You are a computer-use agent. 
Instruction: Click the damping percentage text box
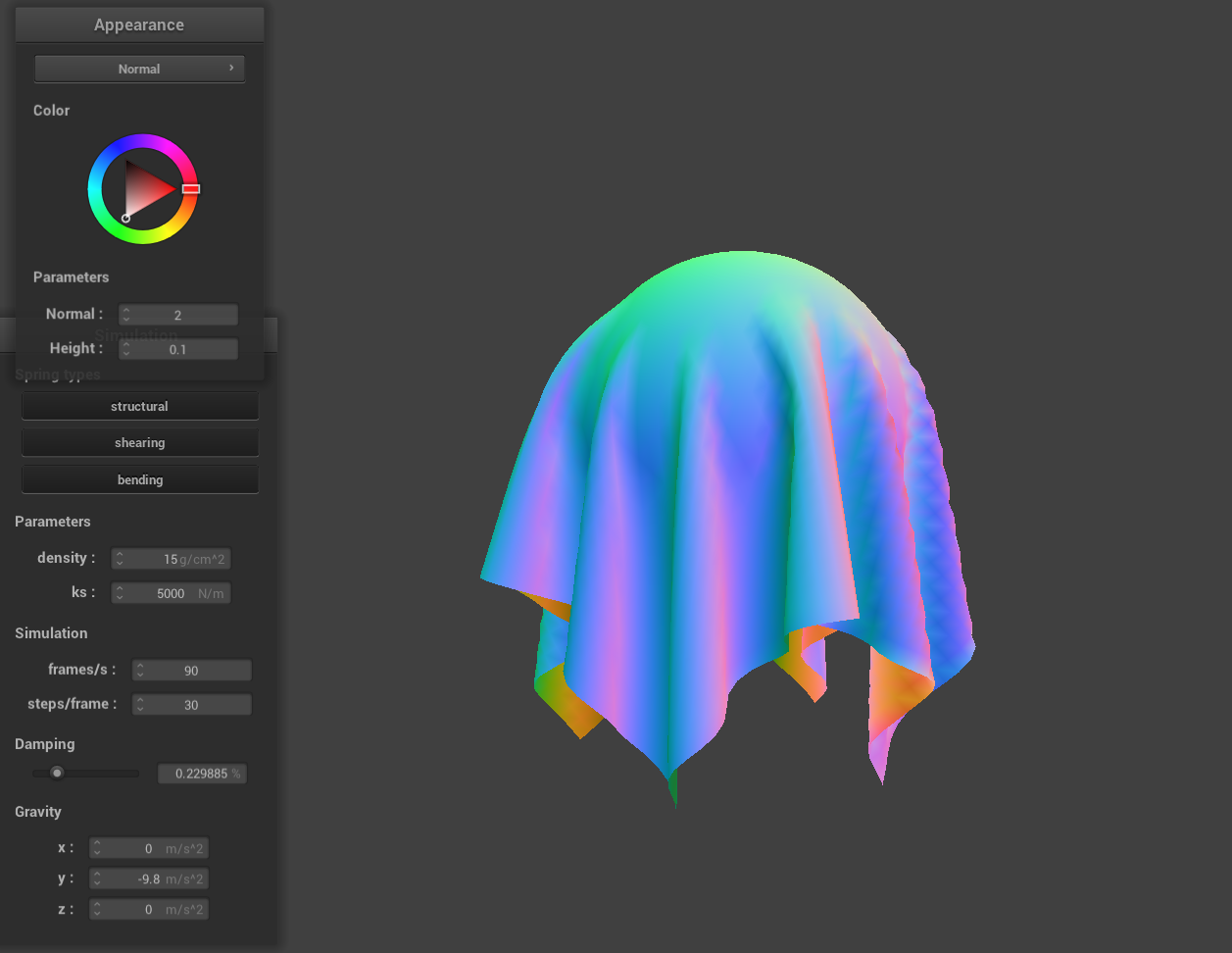tap(202, 774)
